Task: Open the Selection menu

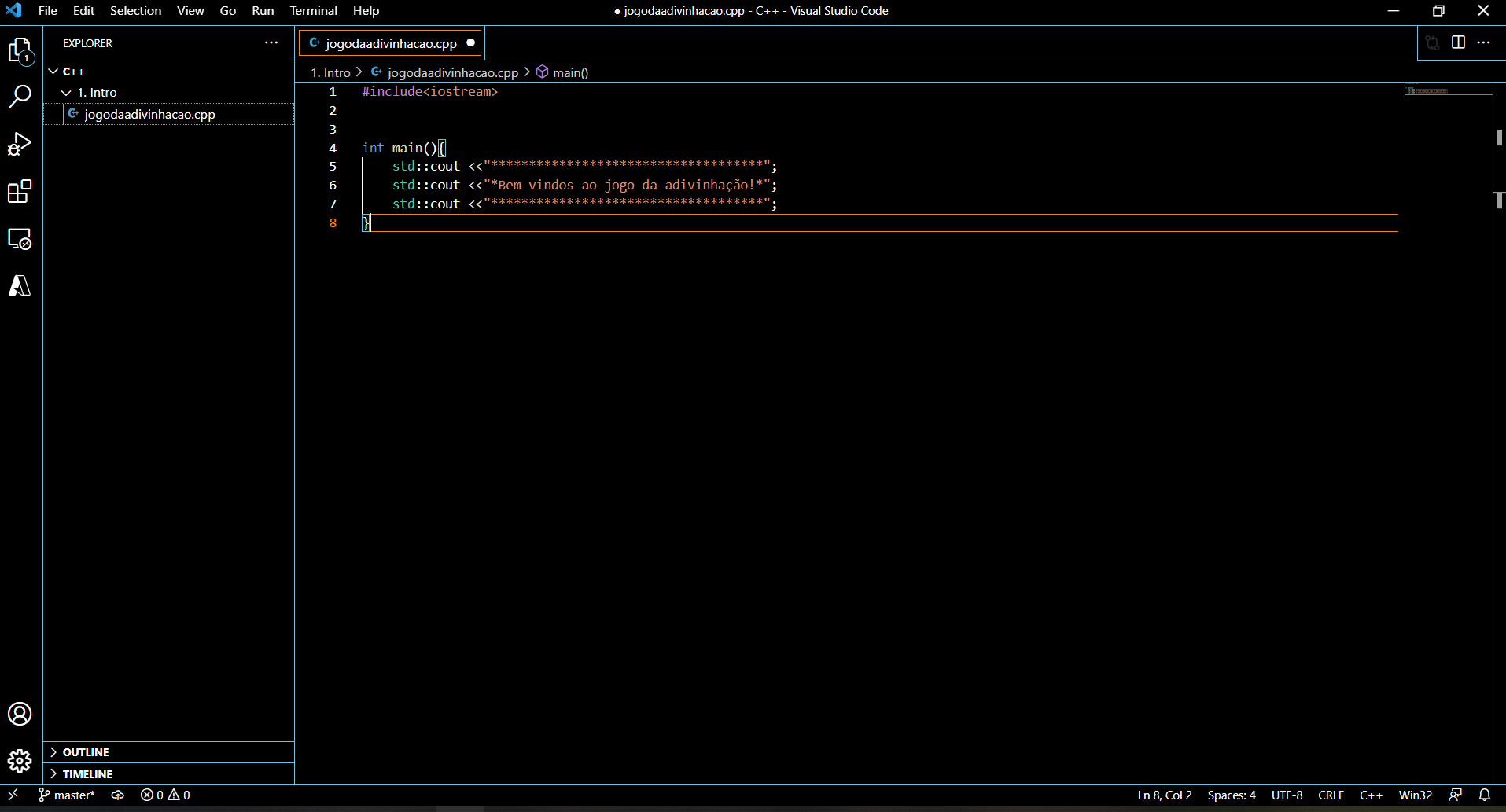Action: click(135, 10)
